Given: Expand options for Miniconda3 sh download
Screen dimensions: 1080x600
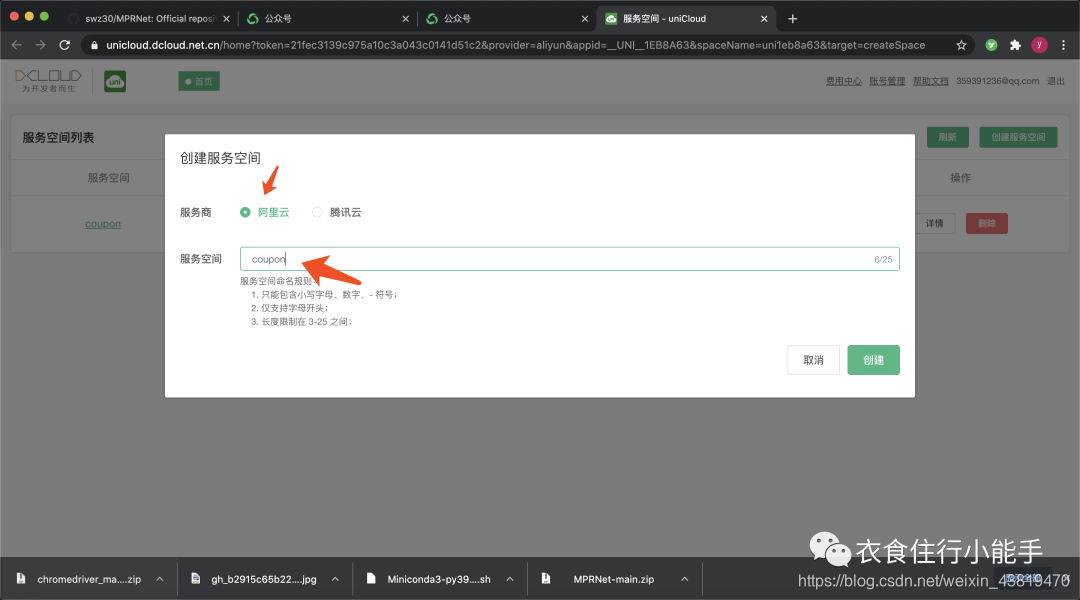Looking at the screenshot, I should 510,579.
